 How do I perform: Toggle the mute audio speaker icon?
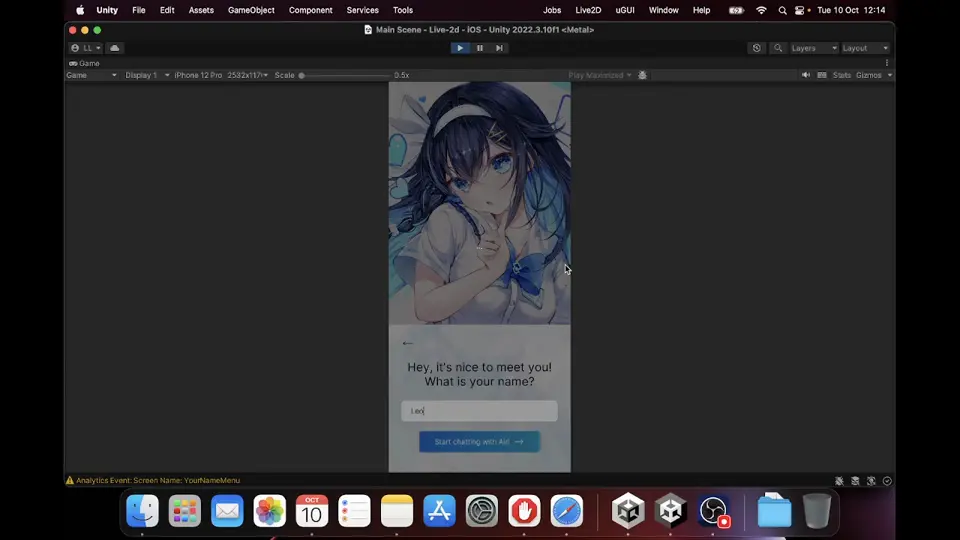(806, 75)
